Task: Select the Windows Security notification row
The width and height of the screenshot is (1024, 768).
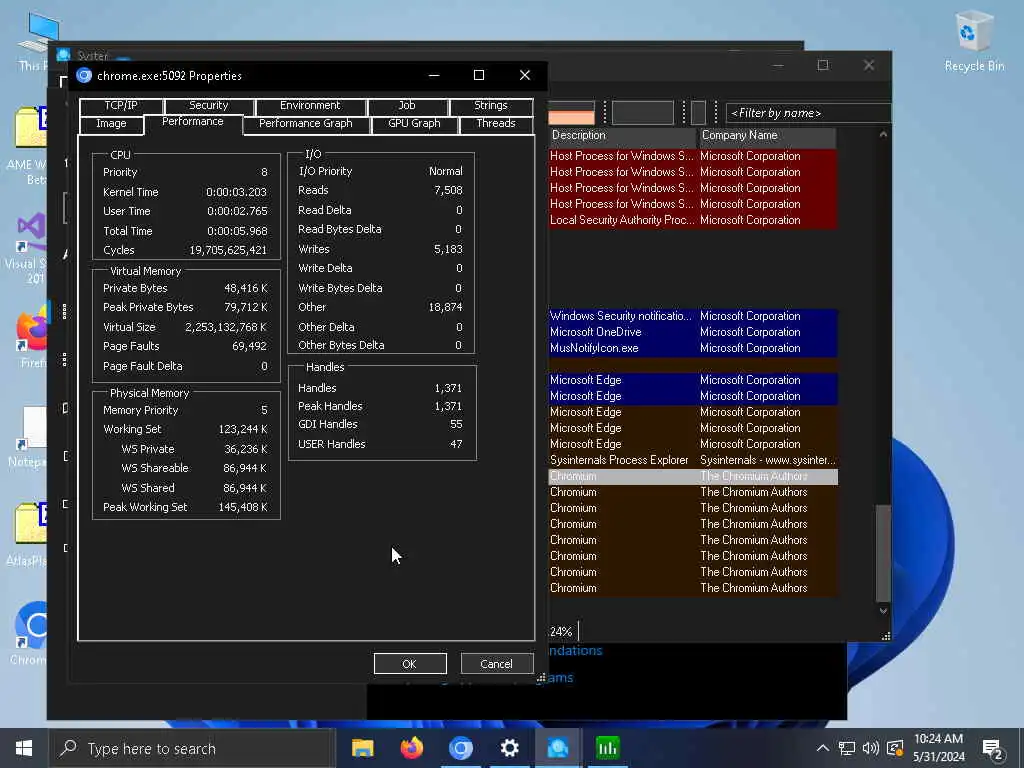Action: point(692,316)
